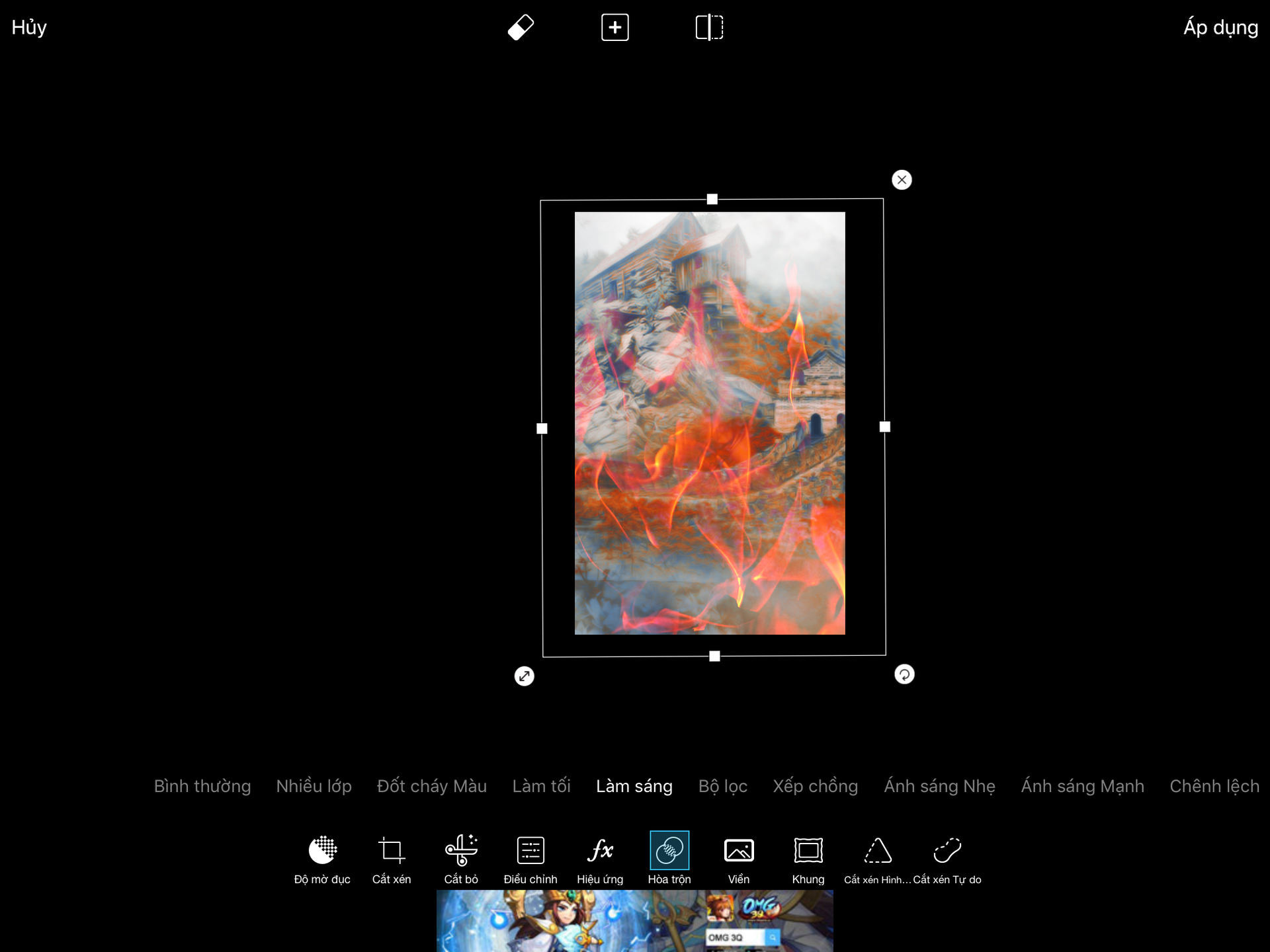1270x952 pixels.
Task: Open the Độ mờ đục opacity tool
Action: point(322,859)
